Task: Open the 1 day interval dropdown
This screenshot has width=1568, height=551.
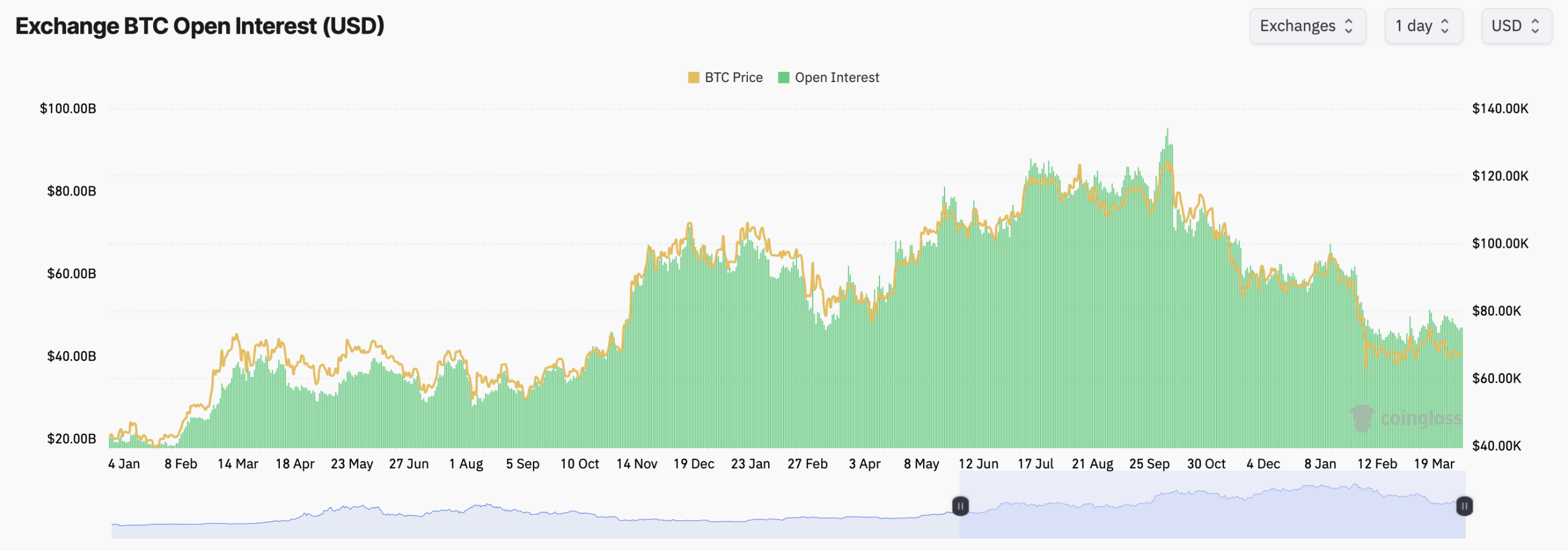Action: tap(1423, 26)
